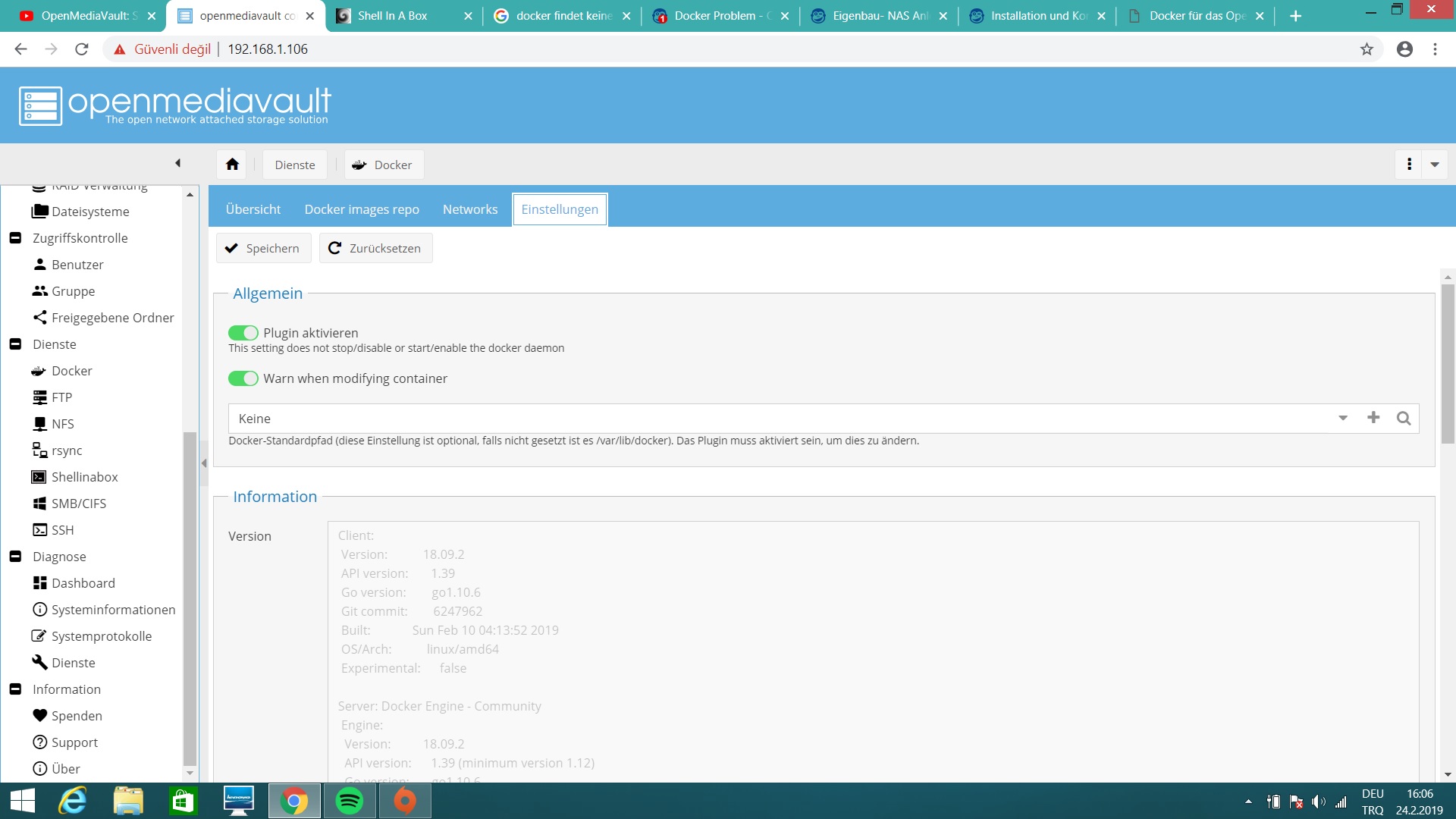The height and width of the screenshot is (819, 1456).
Task: Open Docker in the sidebar services list
Action: [x=71, y=371]
